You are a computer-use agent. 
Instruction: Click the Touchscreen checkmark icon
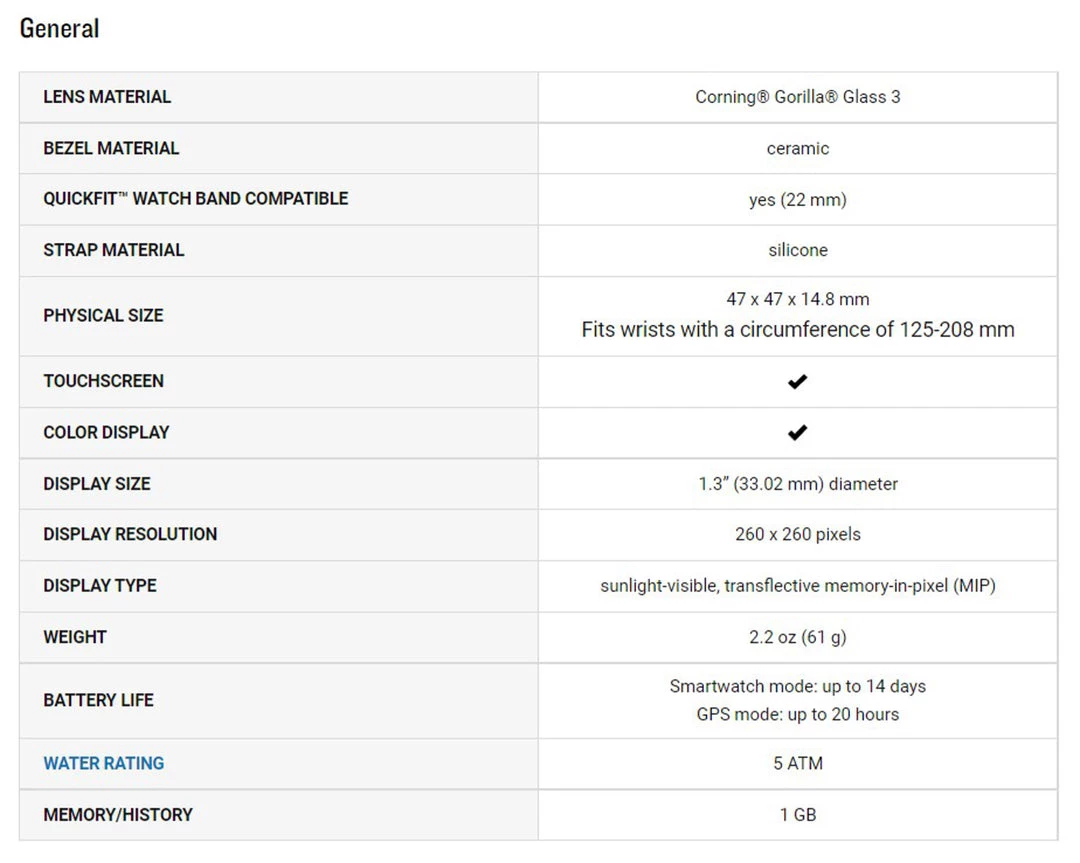tap(797, 381)
